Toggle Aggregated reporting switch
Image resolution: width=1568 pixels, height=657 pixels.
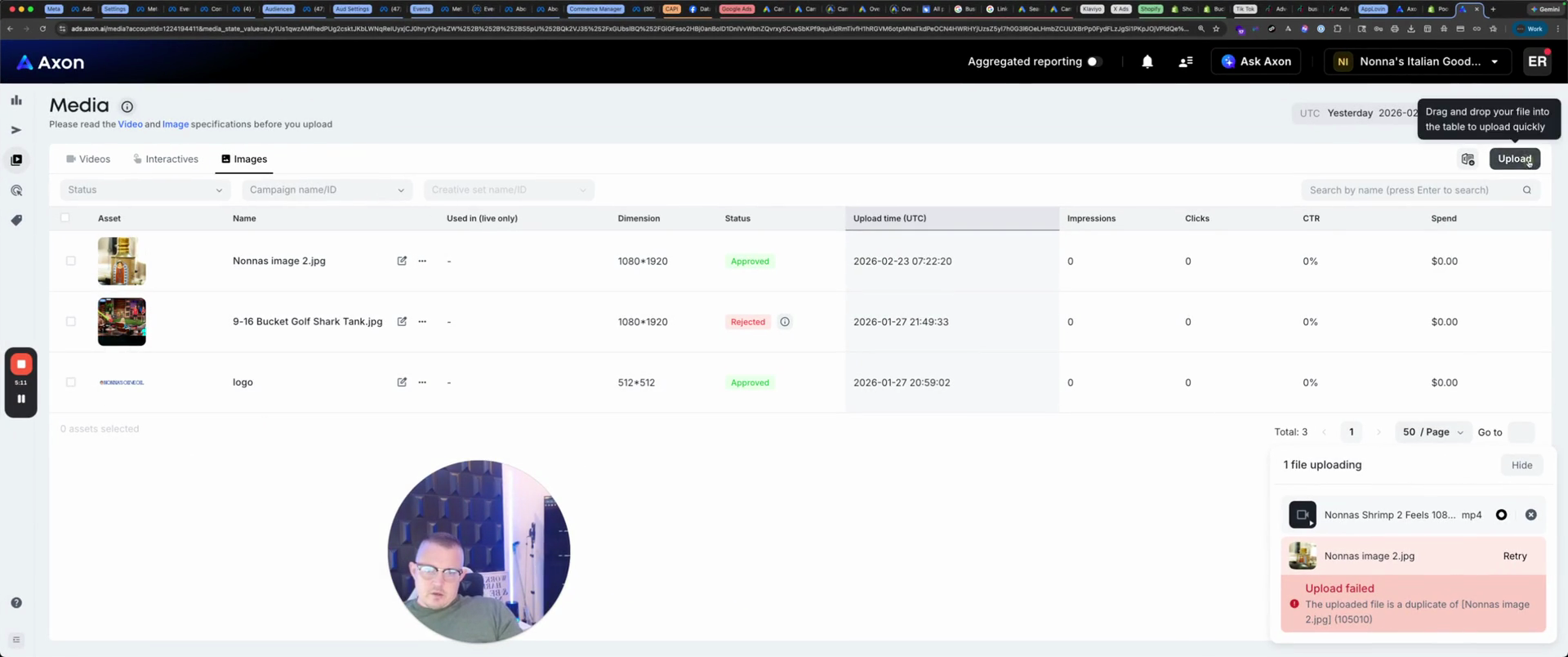pos(1094,62)
